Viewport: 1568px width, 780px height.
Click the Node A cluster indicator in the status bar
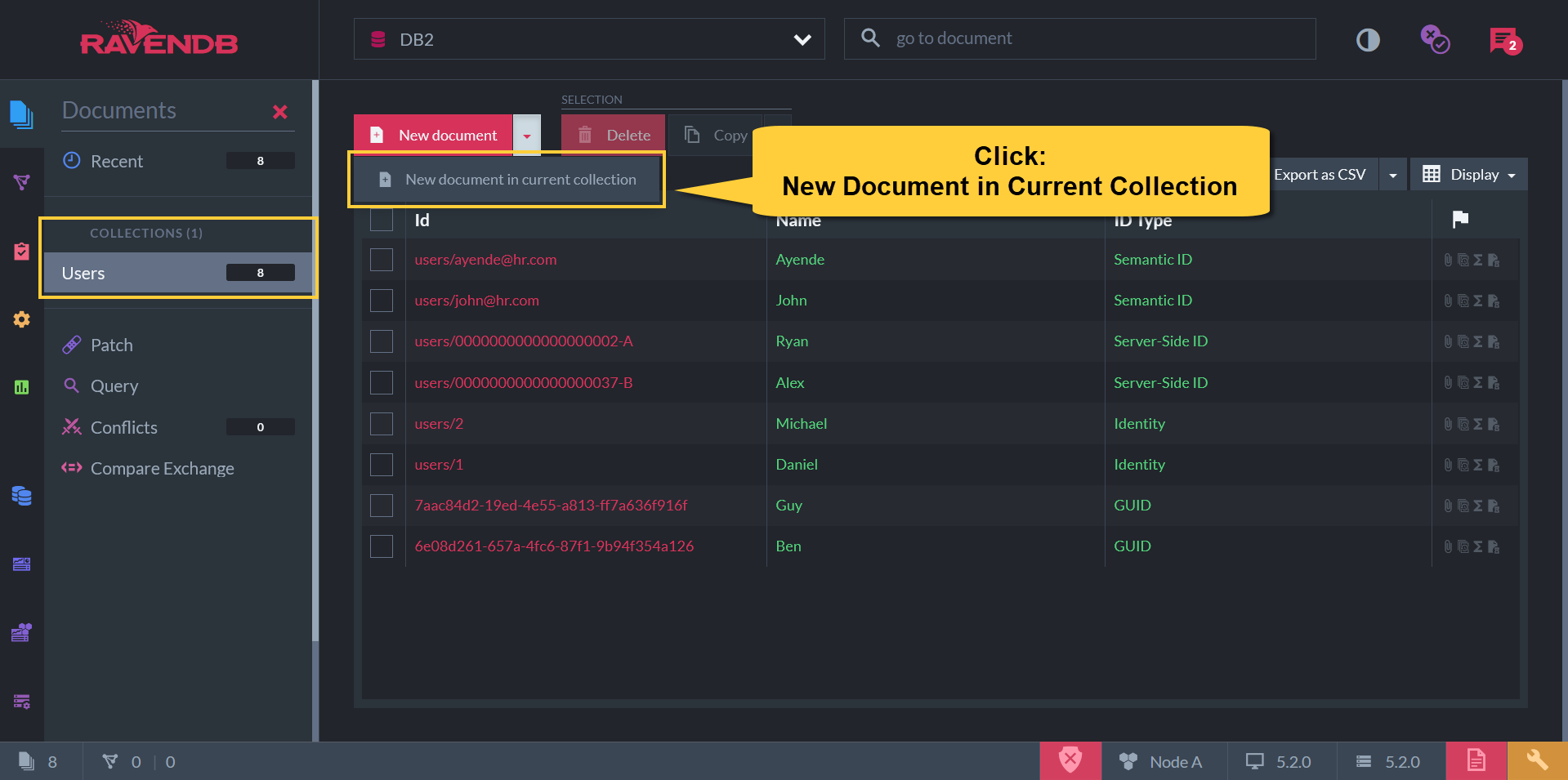click(x=1160, y=761)
